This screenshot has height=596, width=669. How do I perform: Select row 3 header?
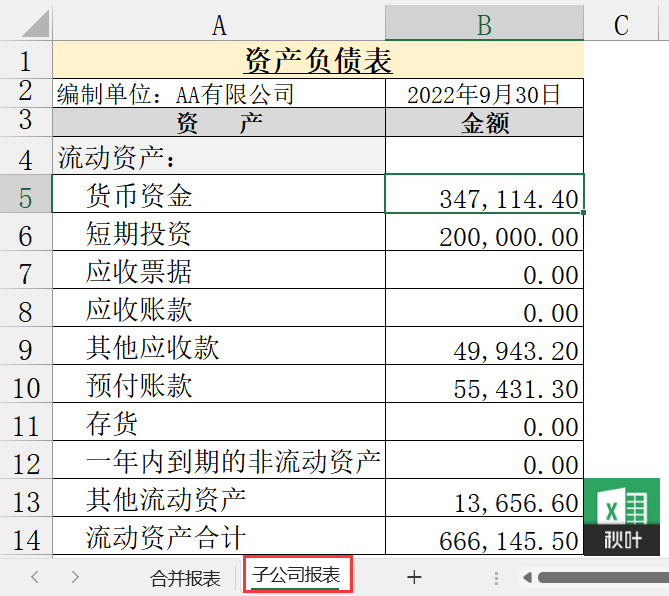[x=26, y=122]
